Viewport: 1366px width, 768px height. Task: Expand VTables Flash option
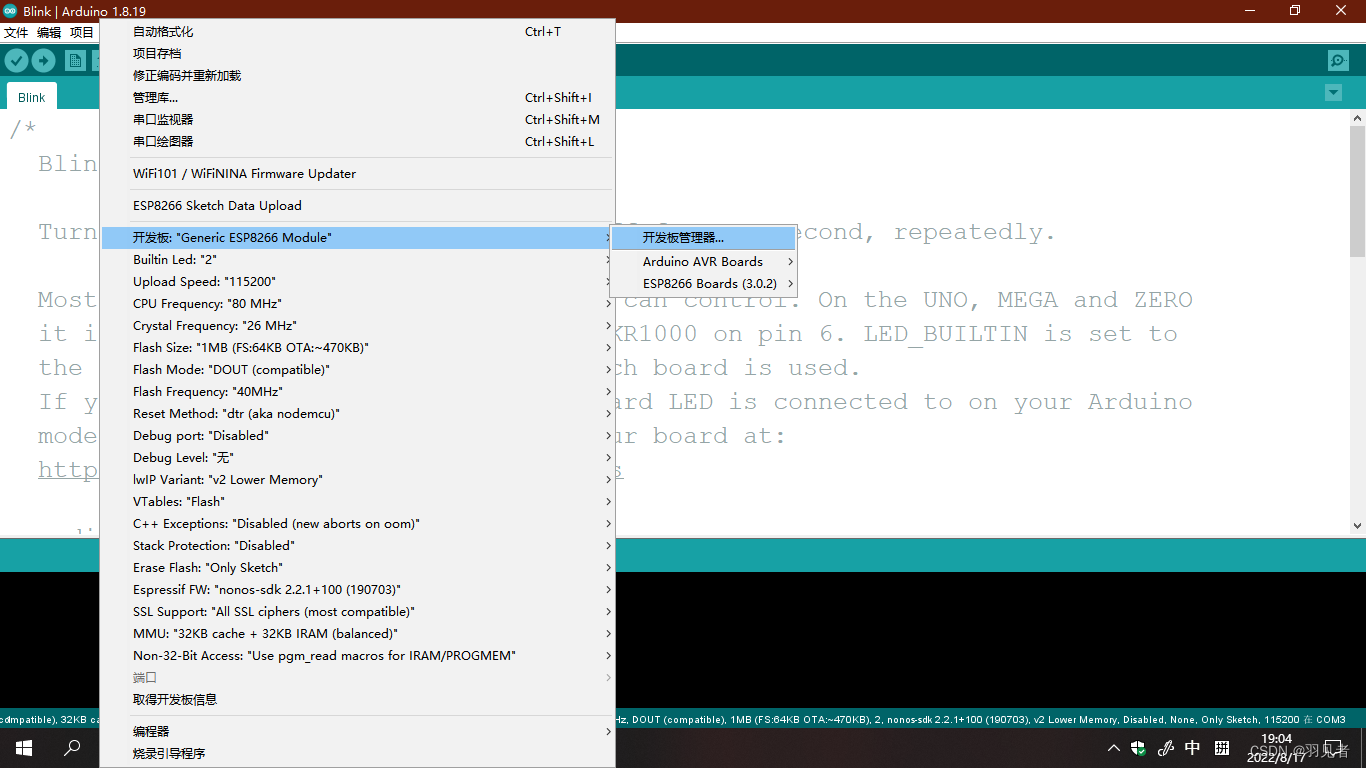[357, 502]
